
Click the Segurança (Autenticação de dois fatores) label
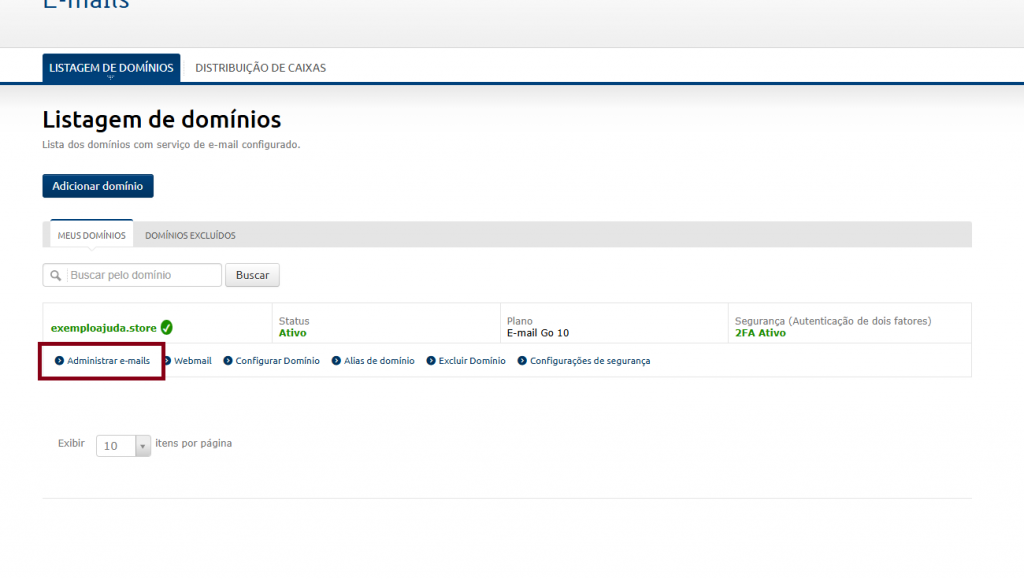point(833,321)
